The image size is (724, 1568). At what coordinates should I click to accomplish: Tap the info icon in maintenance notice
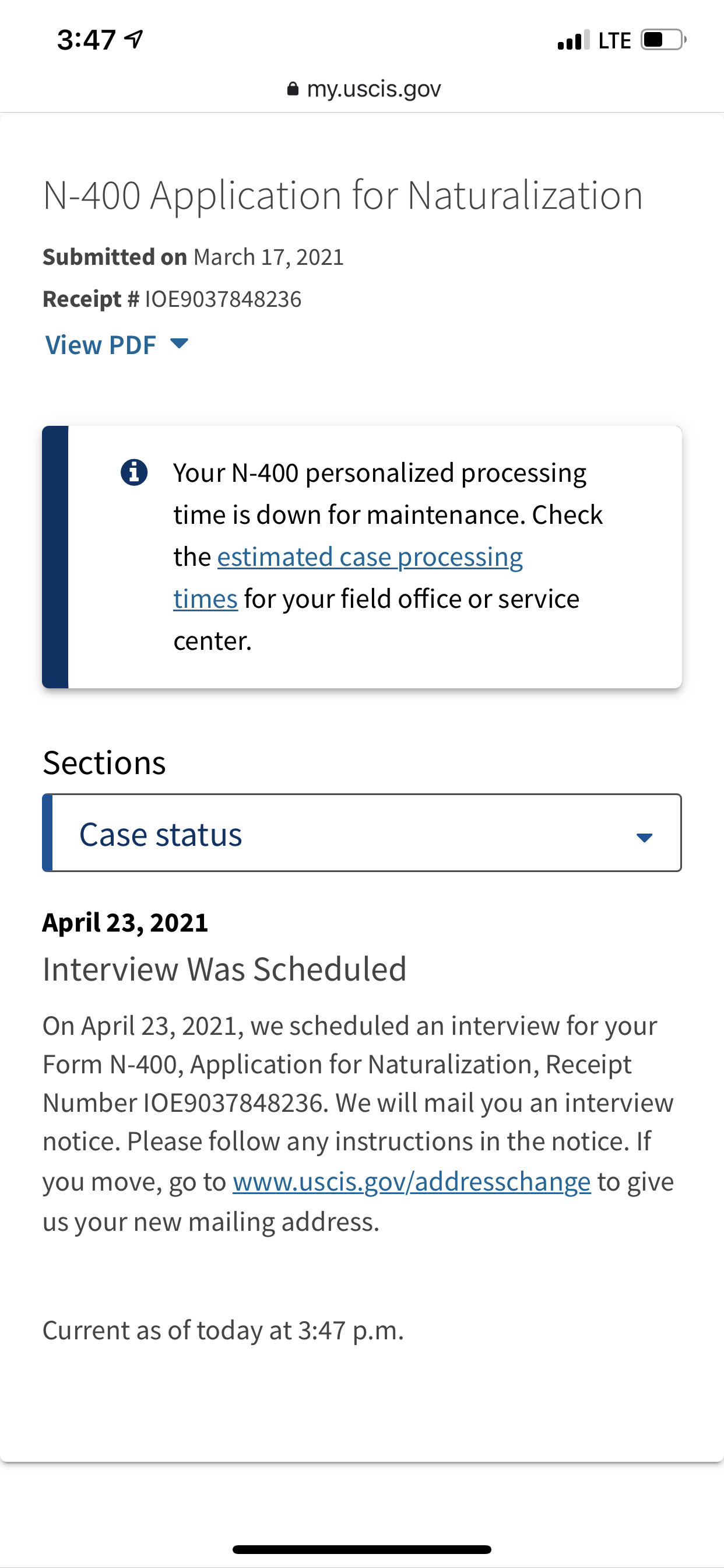tap(134, 473)
